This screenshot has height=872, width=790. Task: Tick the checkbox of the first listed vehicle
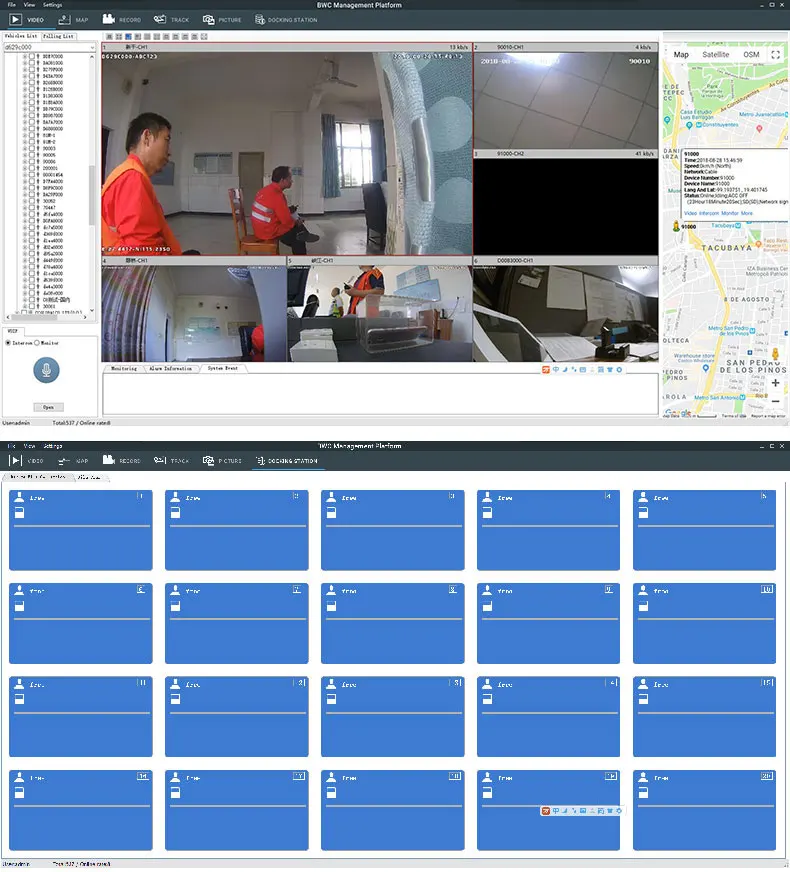[x=31, y=56]
